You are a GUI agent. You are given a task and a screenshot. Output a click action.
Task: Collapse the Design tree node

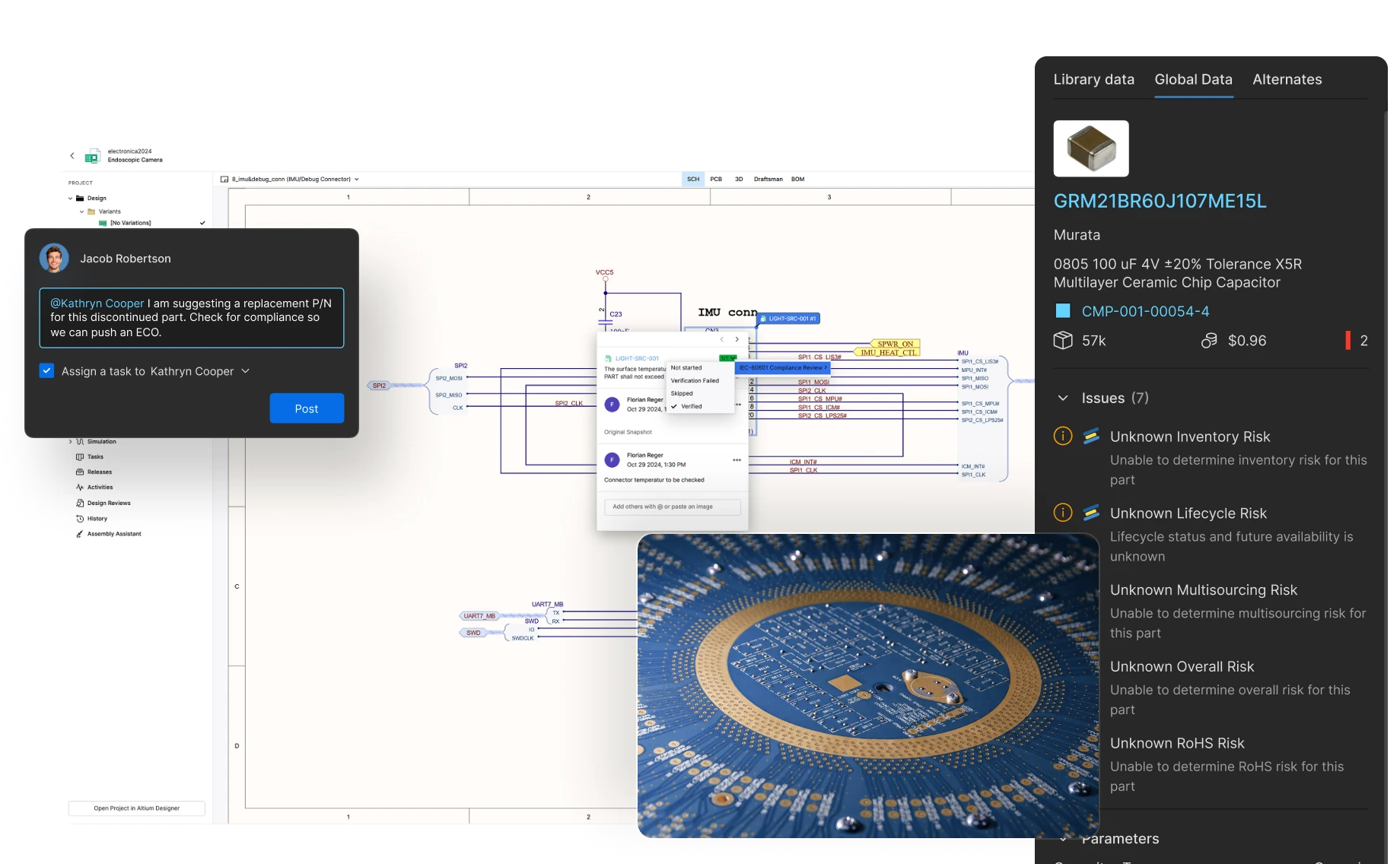[71, 198]
